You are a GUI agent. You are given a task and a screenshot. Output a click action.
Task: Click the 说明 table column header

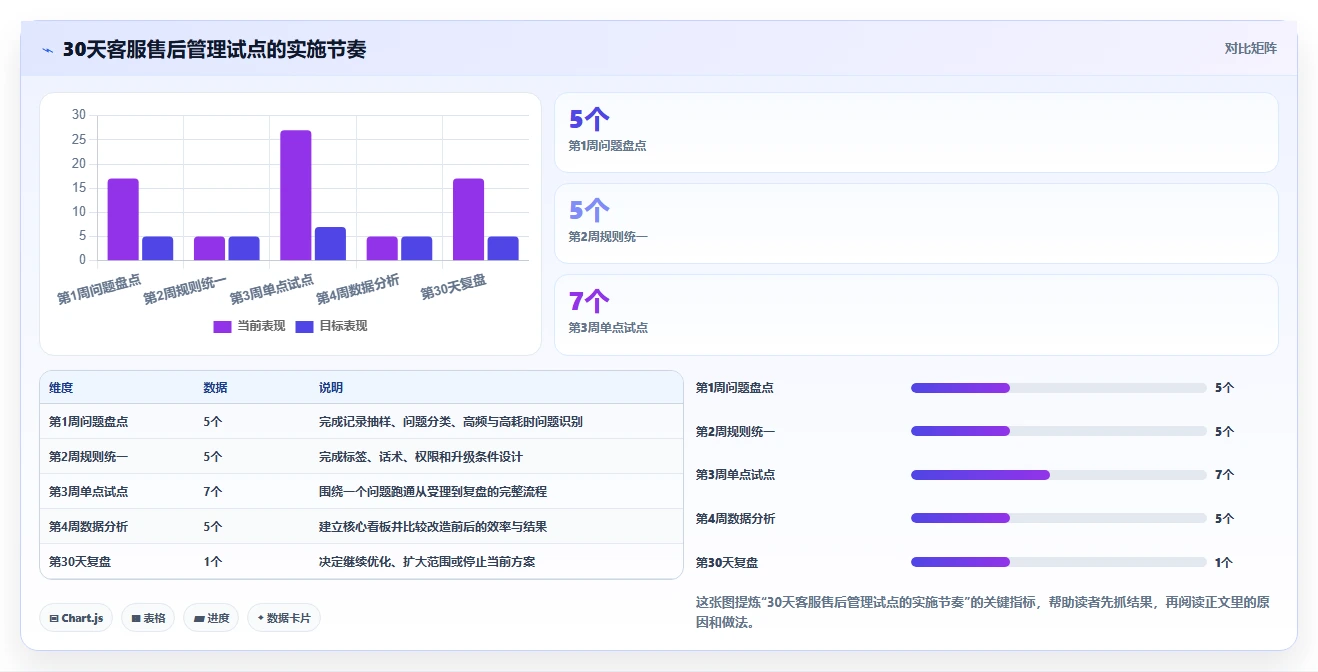coord(331,388)
